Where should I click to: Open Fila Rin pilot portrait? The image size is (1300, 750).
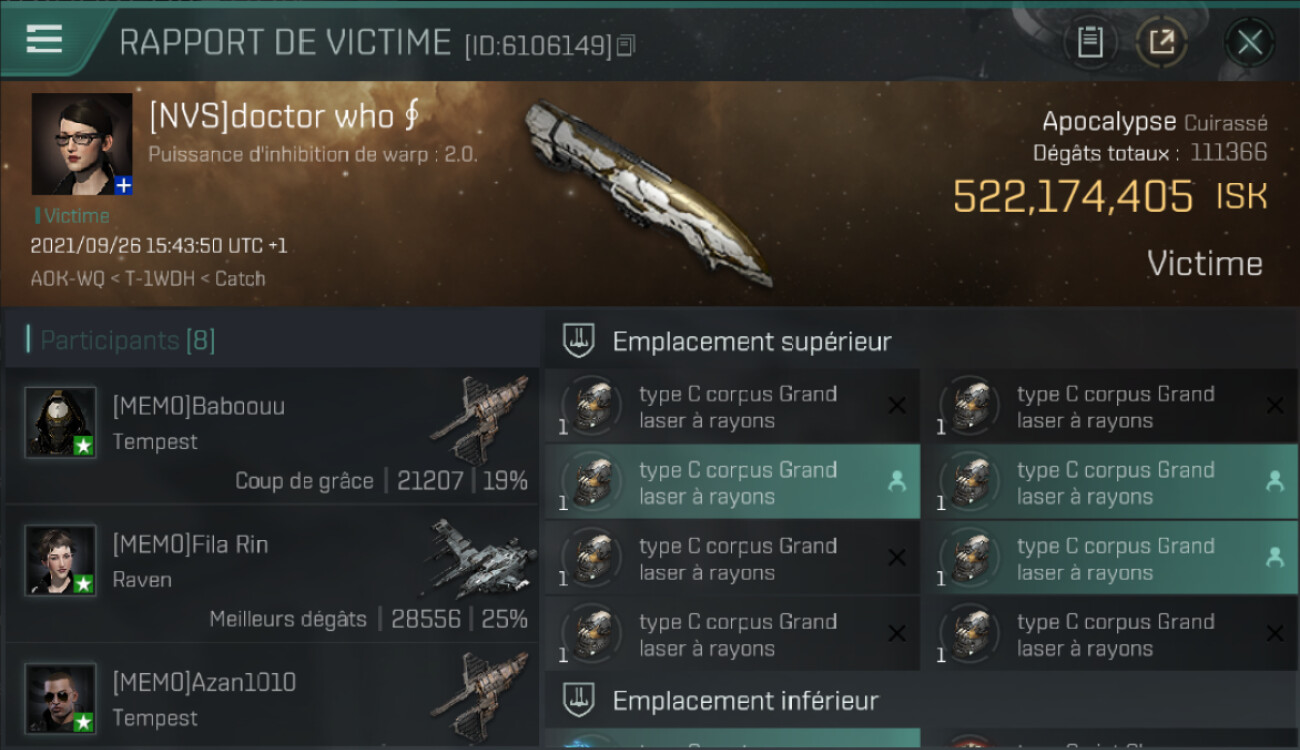point(61,560)
